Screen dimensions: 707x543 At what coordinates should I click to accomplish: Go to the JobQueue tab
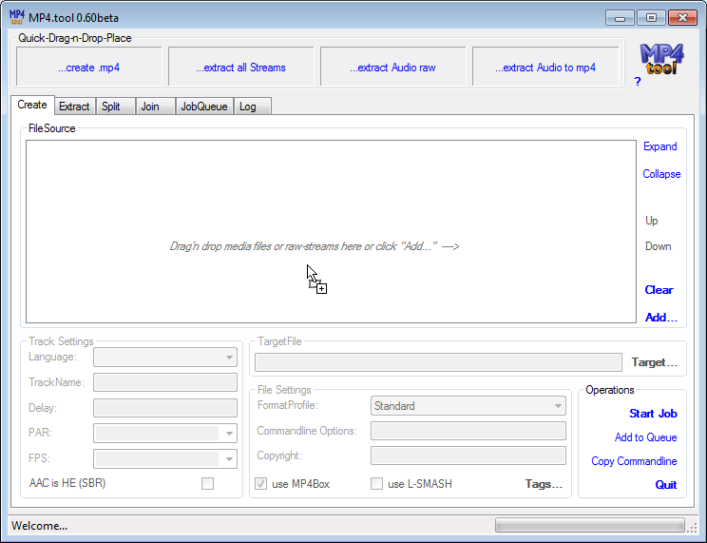204,106
